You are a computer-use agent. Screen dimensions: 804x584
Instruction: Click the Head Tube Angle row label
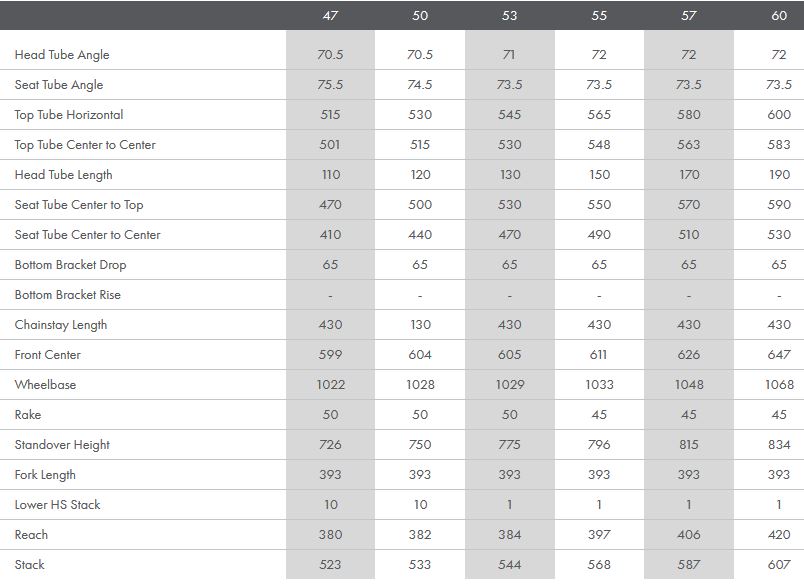point(62,55)
